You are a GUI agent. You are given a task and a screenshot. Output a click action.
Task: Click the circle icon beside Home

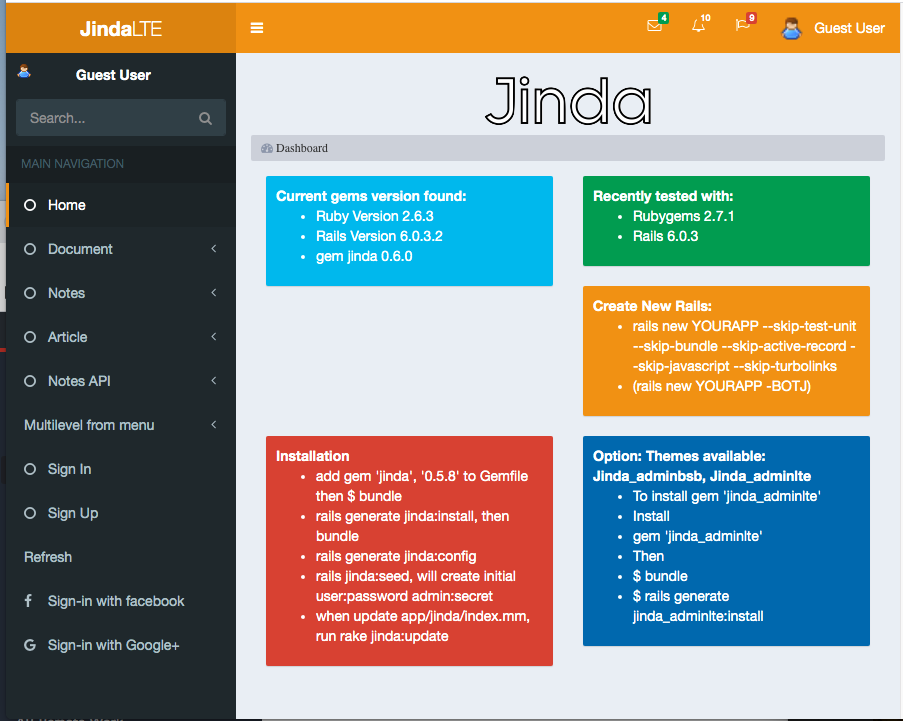click(30, 205)
